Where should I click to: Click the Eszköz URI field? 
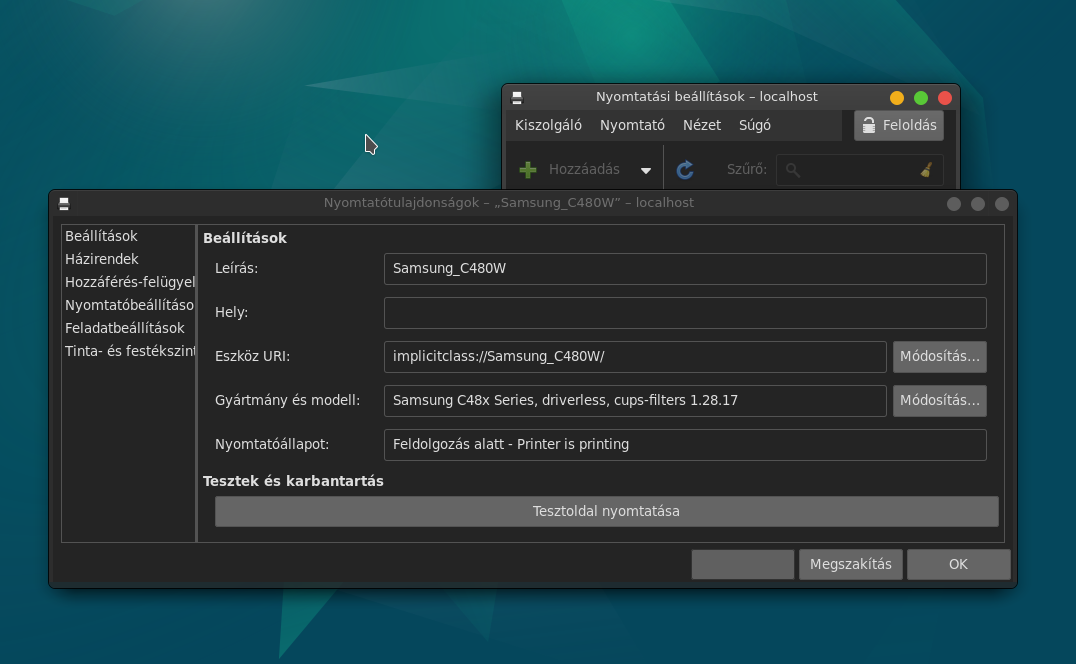[635, 357]
